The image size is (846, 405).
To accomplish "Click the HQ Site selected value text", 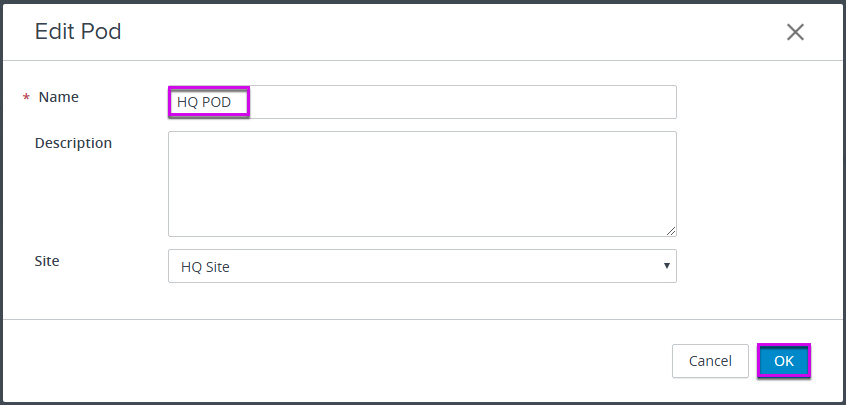I will click(x=206, y=267).
